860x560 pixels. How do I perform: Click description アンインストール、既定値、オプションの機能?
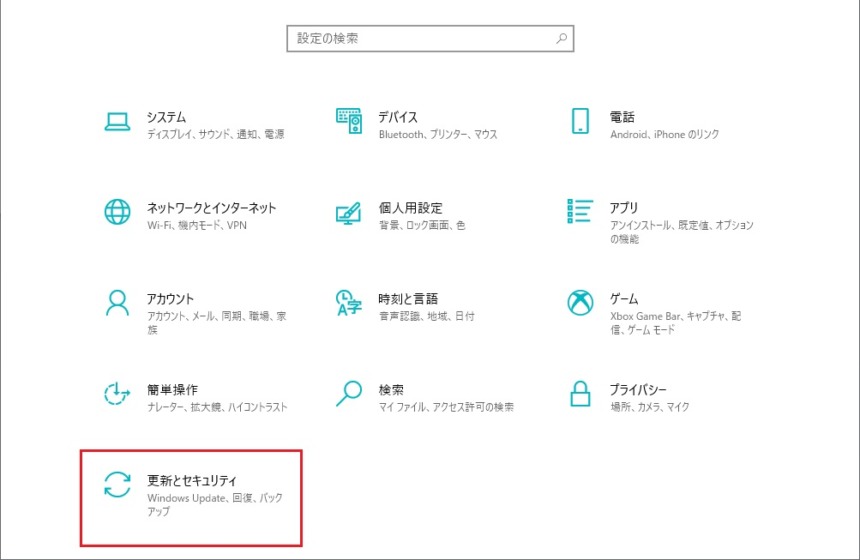682,232
